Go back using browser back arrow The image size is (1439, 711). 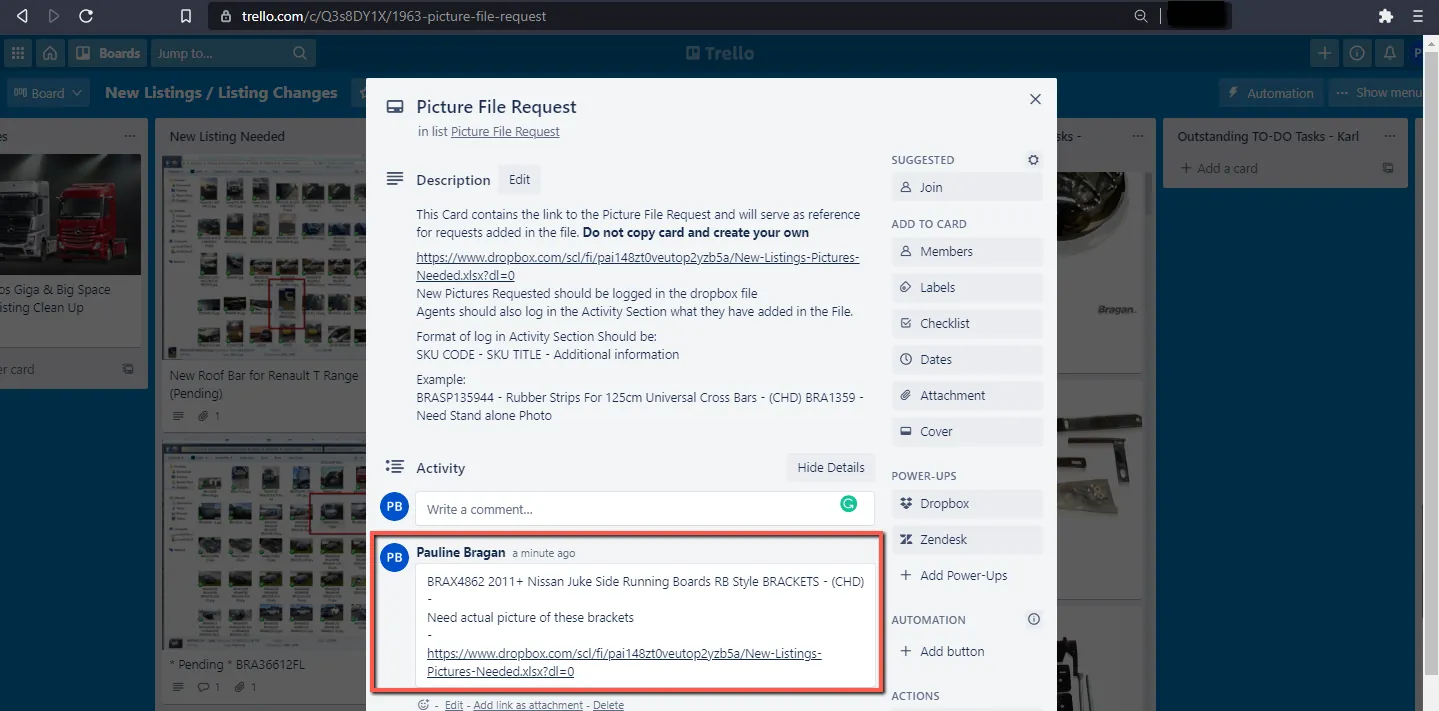(22, 16)
